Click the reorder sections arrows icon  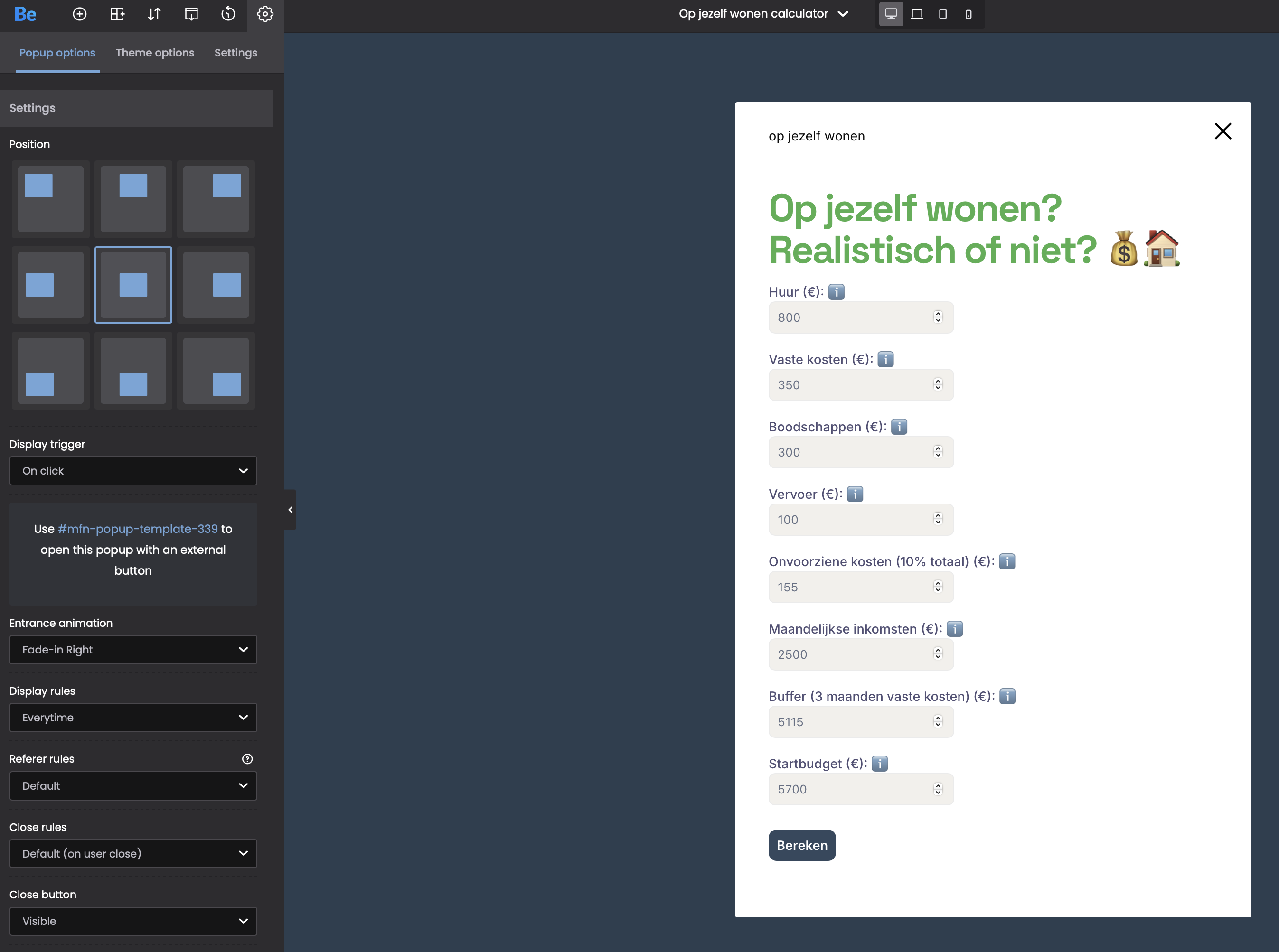[x=154, y=14]
